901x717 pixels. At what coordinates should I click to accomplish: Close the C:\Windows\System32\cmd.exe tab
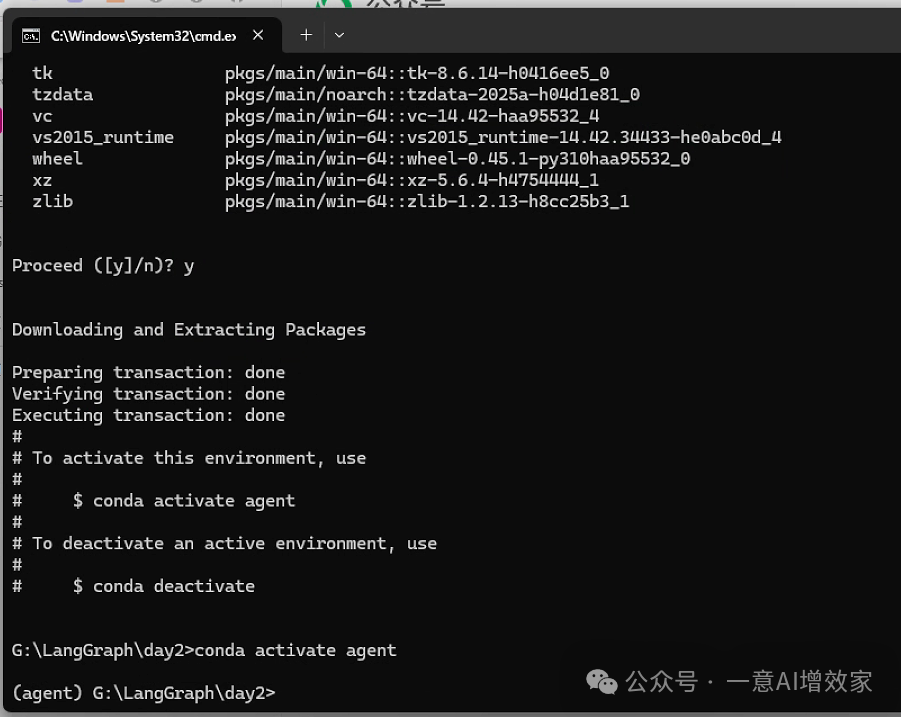pos(257,35)
